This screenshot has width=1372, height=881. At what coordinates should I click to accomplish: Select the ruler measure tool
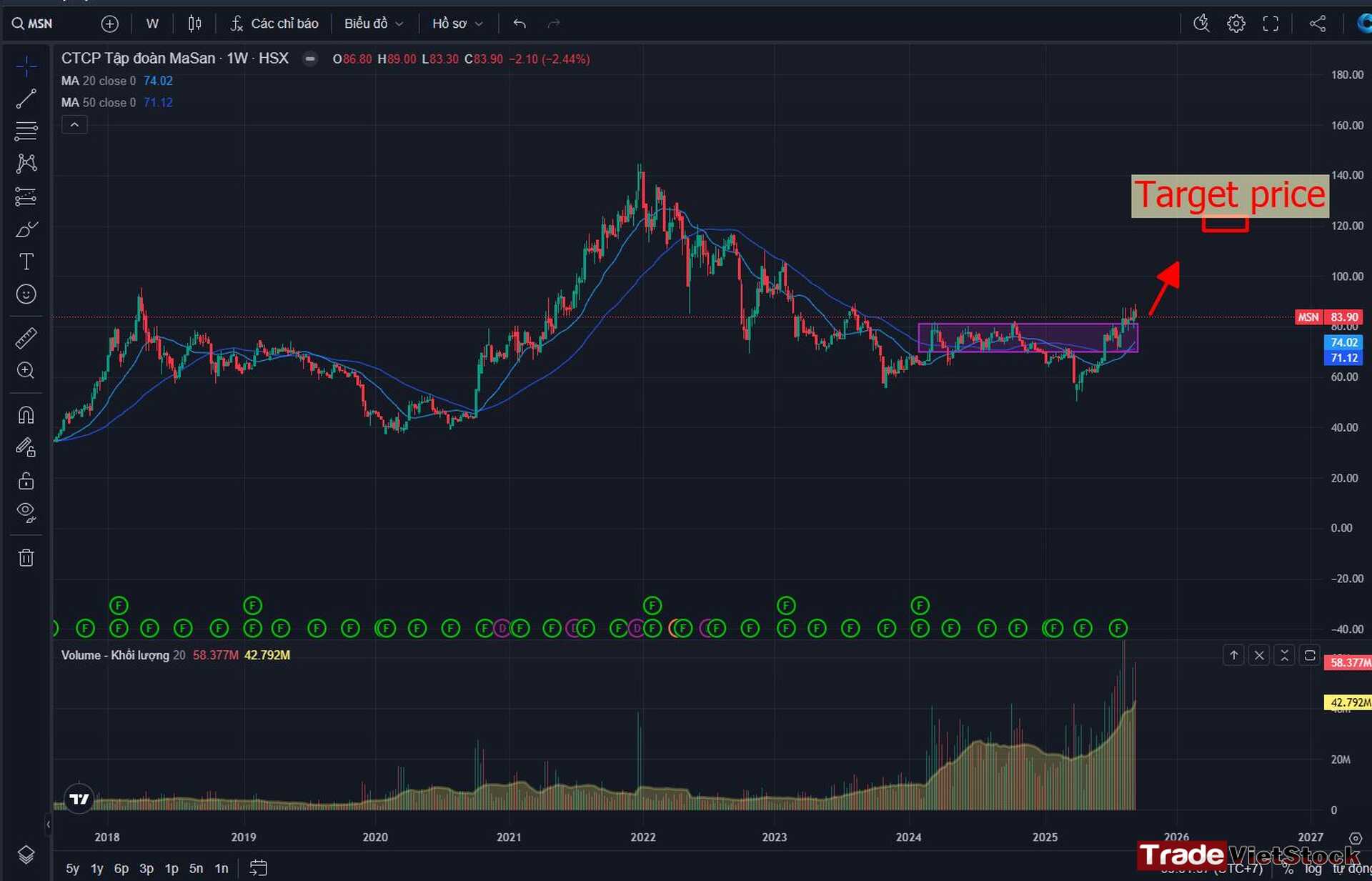(26, 338)
